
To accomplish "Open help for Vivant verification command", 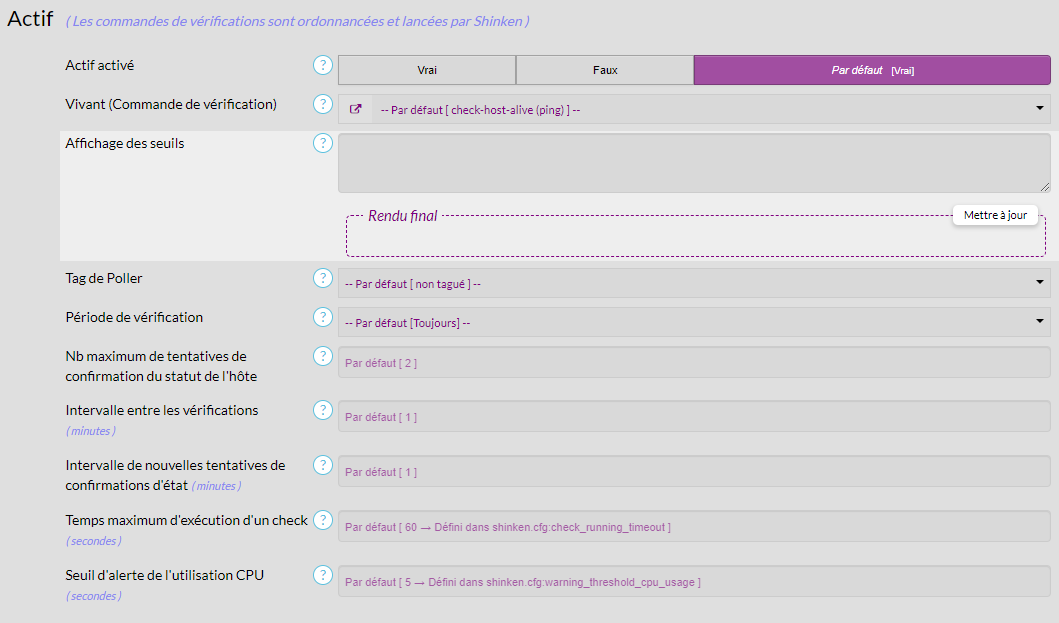I will 322,104.
